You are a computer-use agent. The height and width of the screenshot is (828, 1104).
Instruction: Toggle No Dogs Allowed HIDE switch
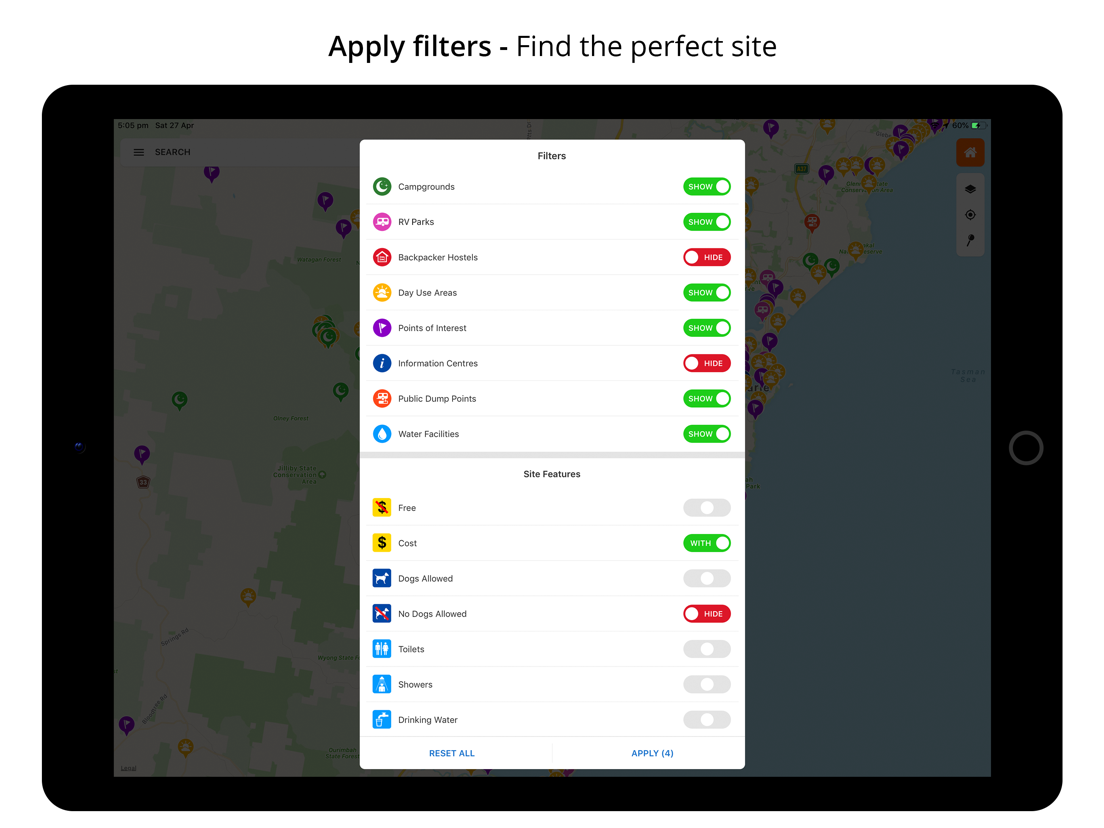(706, 614)
